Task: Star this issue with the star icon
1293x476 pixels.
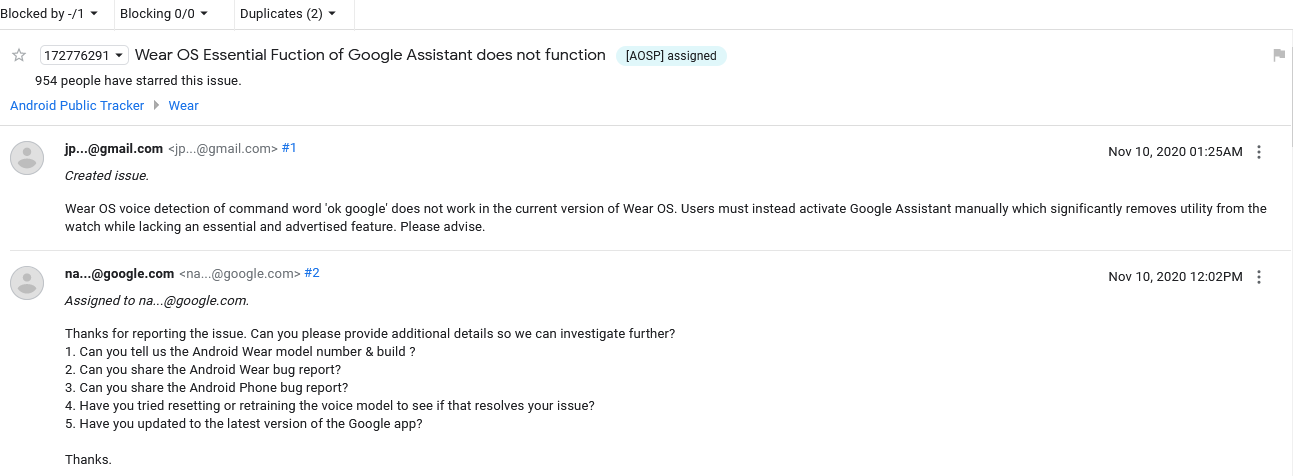Action: tap(18, 55)
